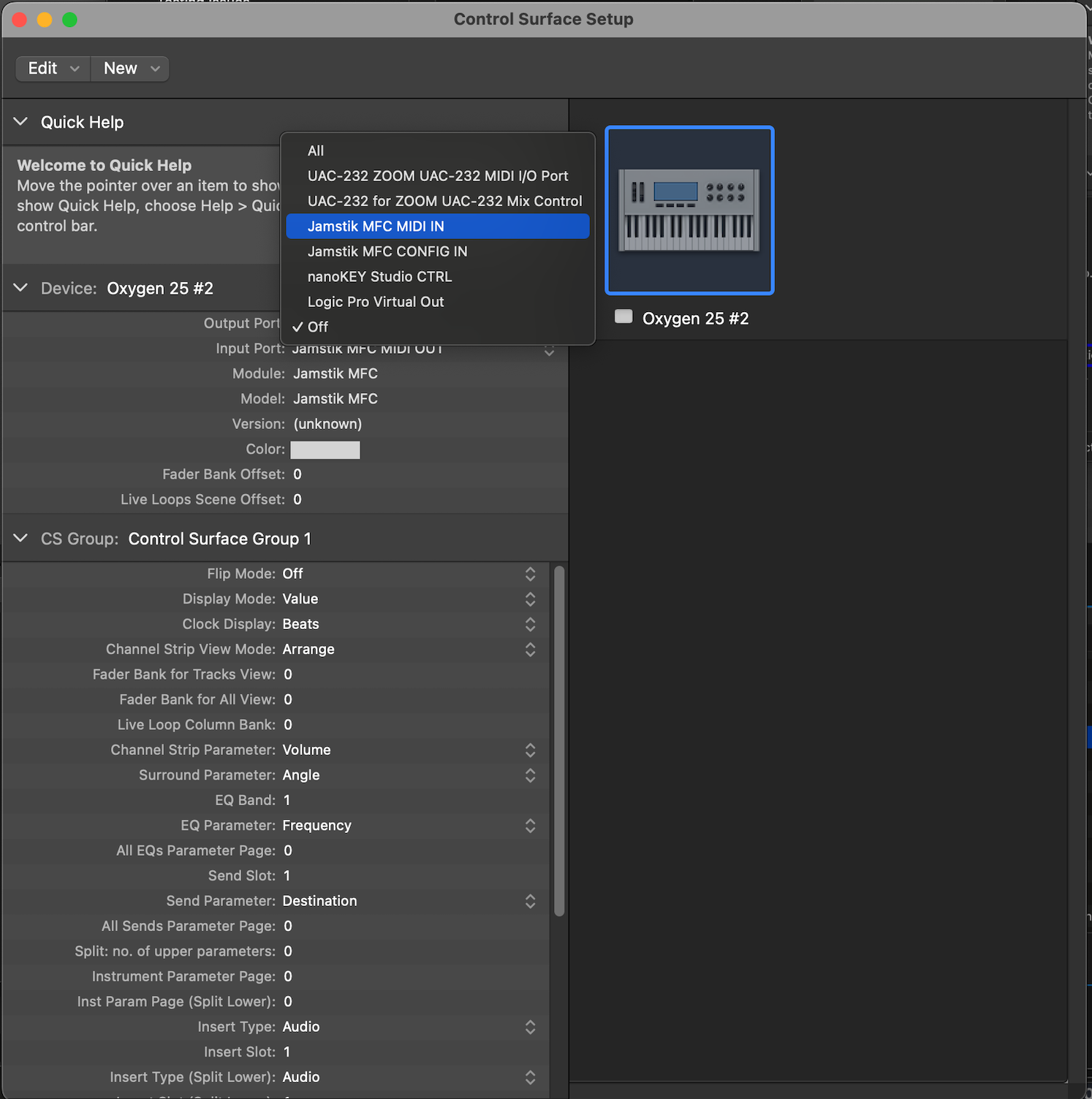The height and width of the screenshot is (1099, 1092).
Task: Change the EQ Parameter from Frequency
Action: pyautogui.click(x=531, y=826)
